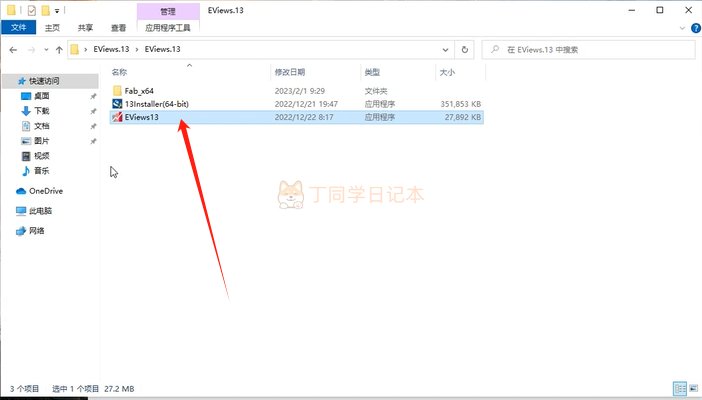This screenshot has height=400, width=702.
Task: Open 文档 in the sidebar
Action: tap(42, 126)
